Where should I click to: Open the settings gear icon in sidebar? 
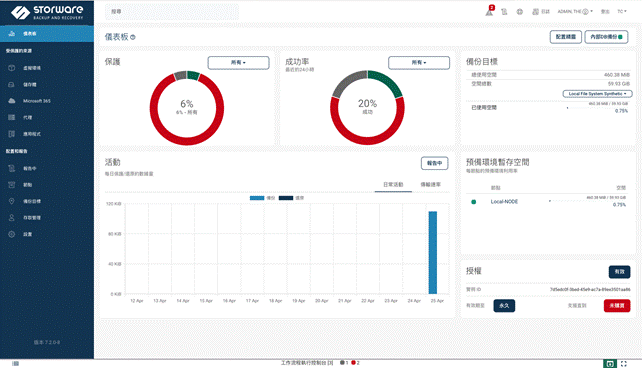[11, 234]
